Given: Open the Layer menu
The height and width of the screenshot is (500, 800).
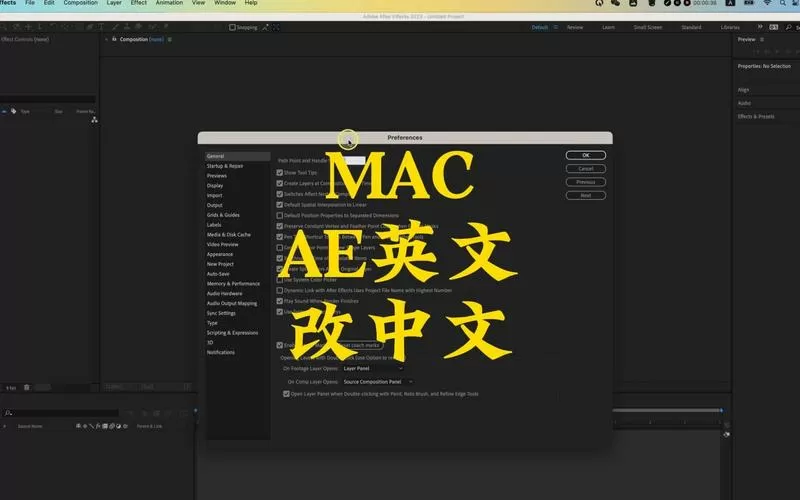Looking at the screenshot, I should point(114,3).
